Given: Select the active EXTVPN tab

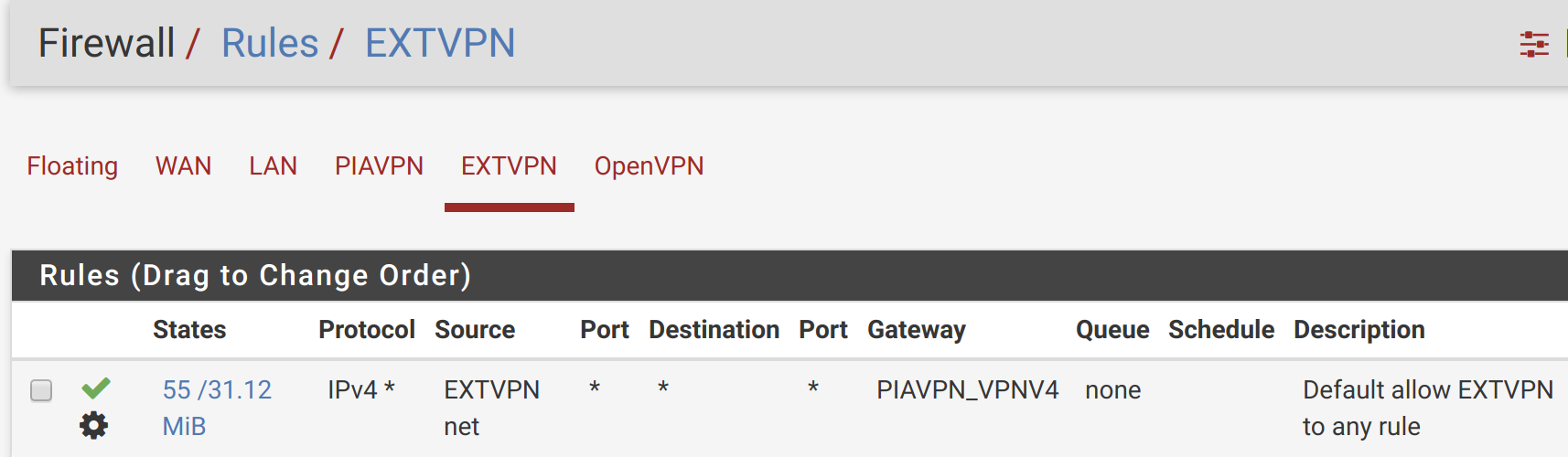Looking at the screenshot, I should tap(509, 166).
